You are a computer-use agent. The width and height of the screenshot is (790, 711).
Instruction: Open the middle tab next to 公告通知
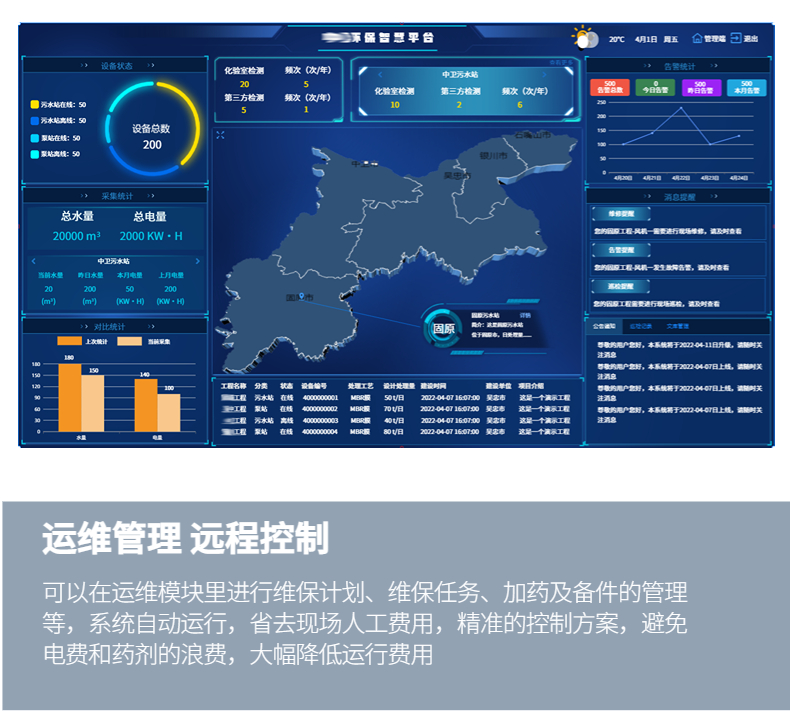[x=640, y=326]
